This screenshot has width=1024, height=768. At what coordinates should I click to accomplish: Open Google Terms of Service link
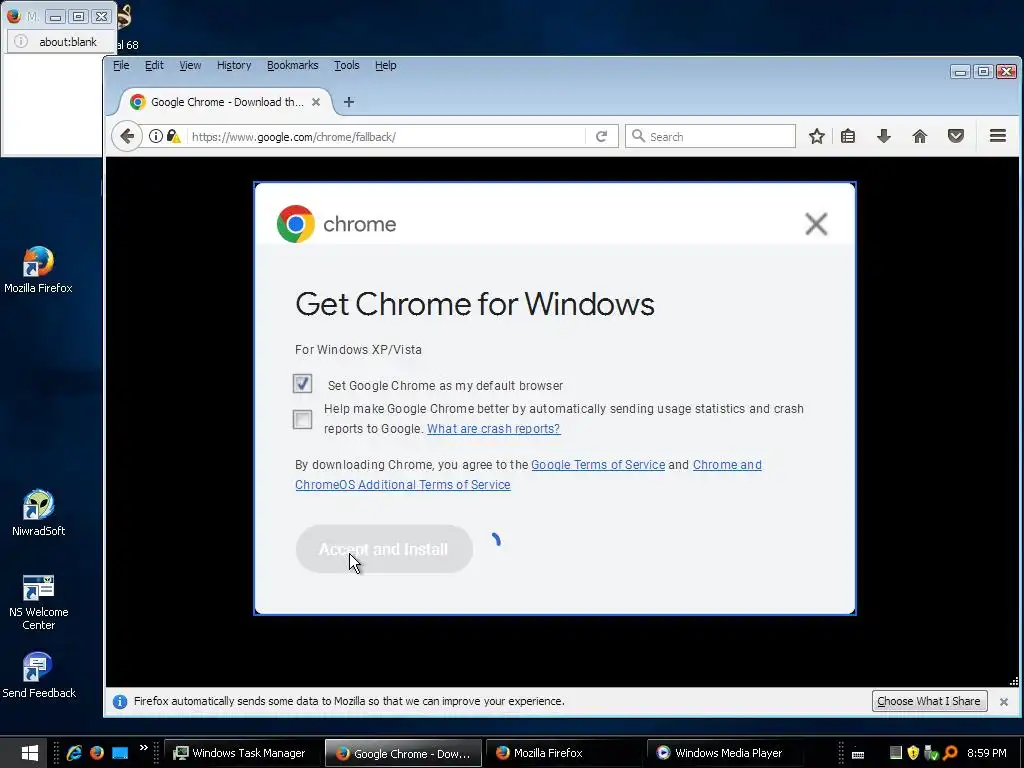click(x=598, y=464)
